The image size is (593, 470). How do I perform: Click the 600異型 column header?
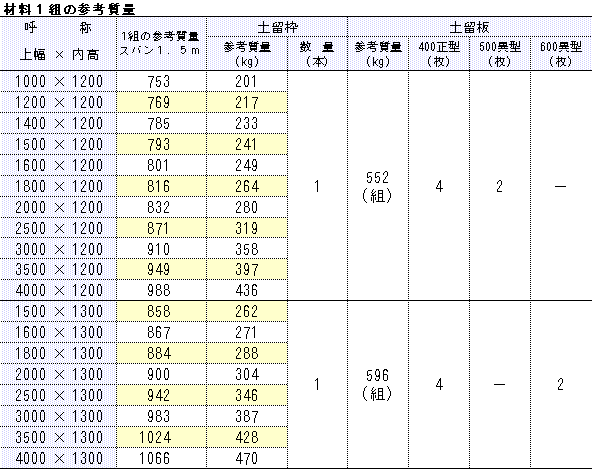coord(561,54)
